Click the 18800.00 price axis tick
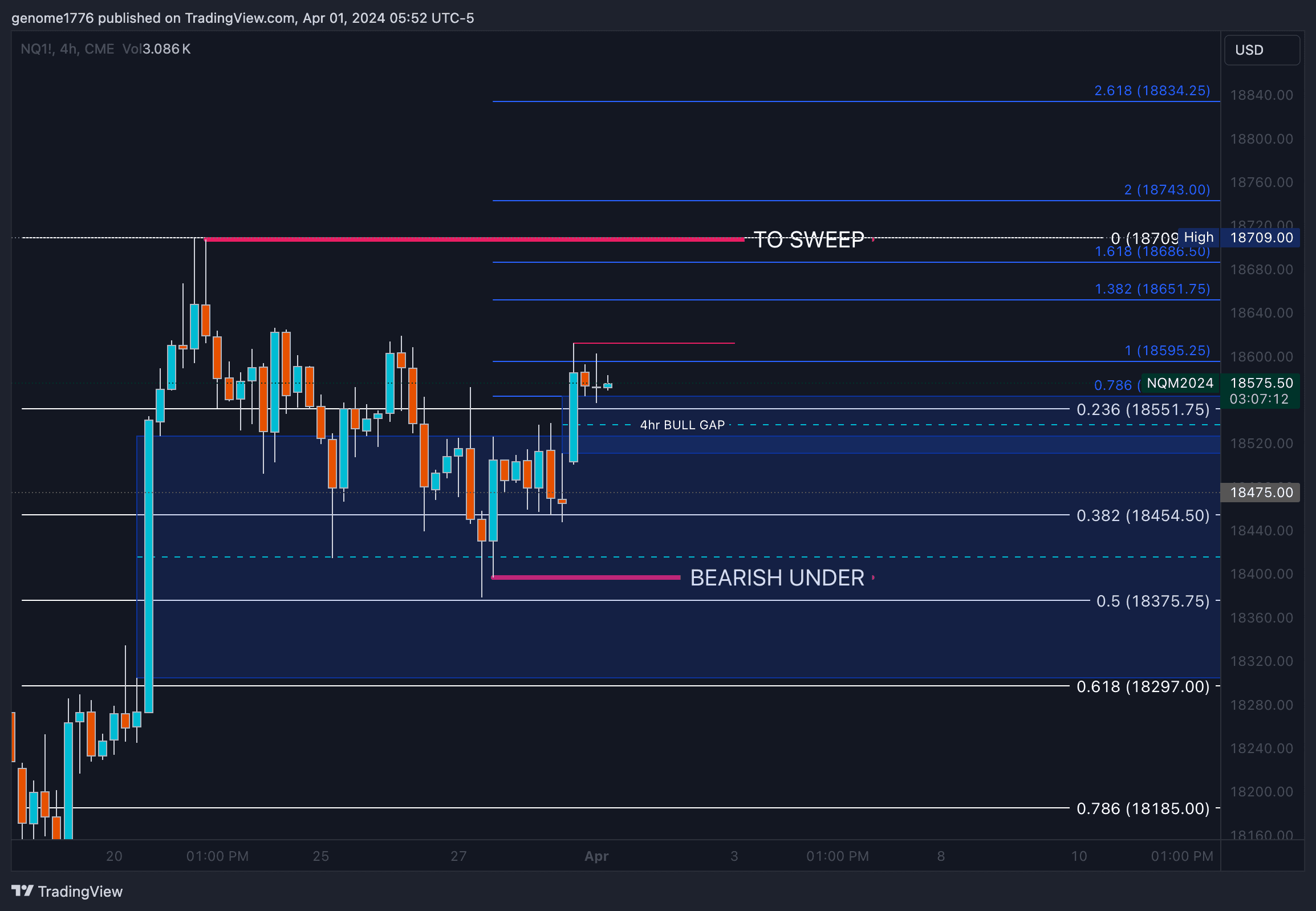1316x911 pixels. [1261, 139]
